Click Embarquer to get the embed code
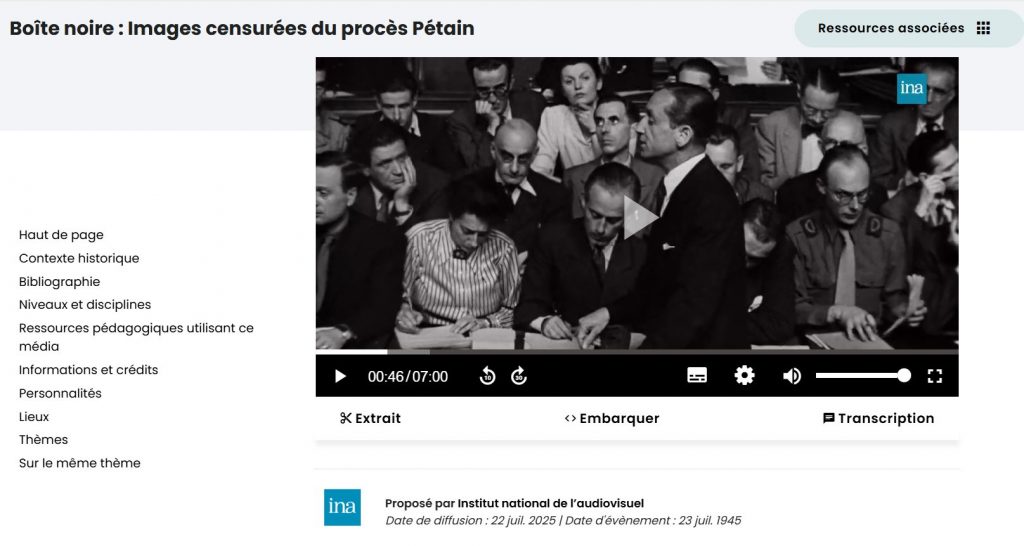 612,419
